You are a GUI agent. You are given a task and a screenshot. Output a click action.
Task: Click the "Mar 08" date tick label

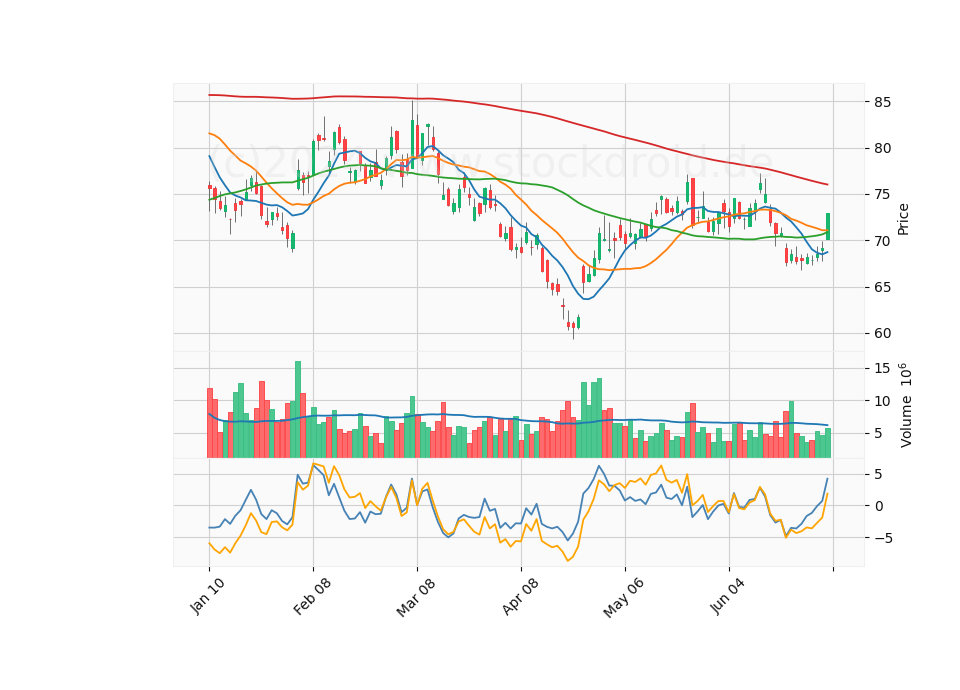pos(416,597)
